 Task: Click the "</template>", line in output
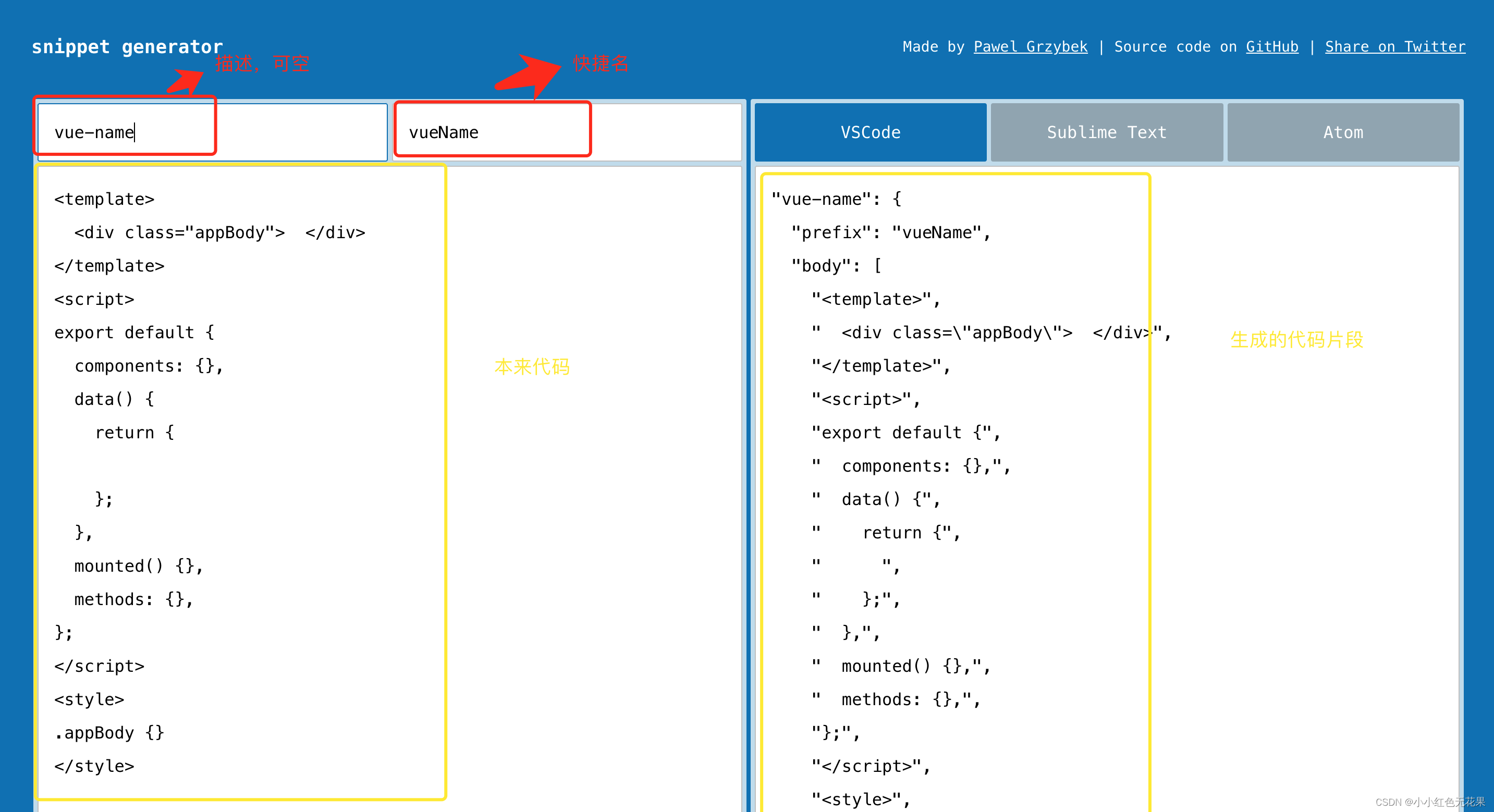(x=881, y=366)
